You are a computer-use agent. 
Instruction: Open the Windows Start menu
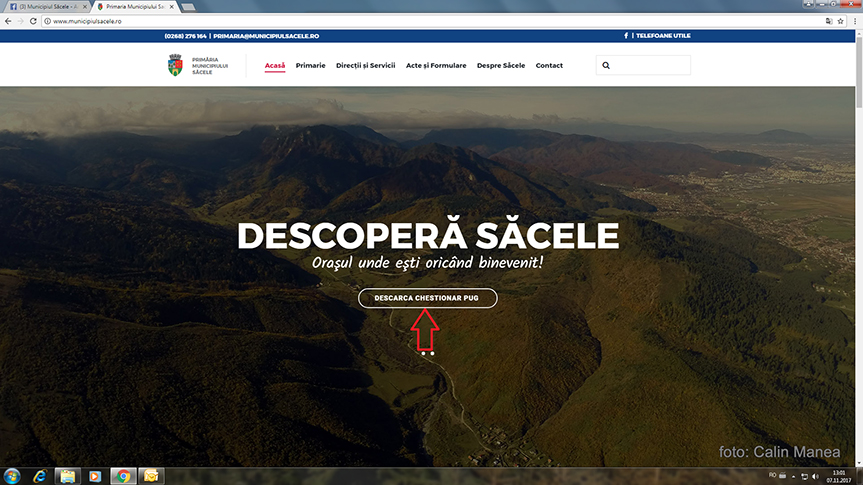click(x=12, y=475)
